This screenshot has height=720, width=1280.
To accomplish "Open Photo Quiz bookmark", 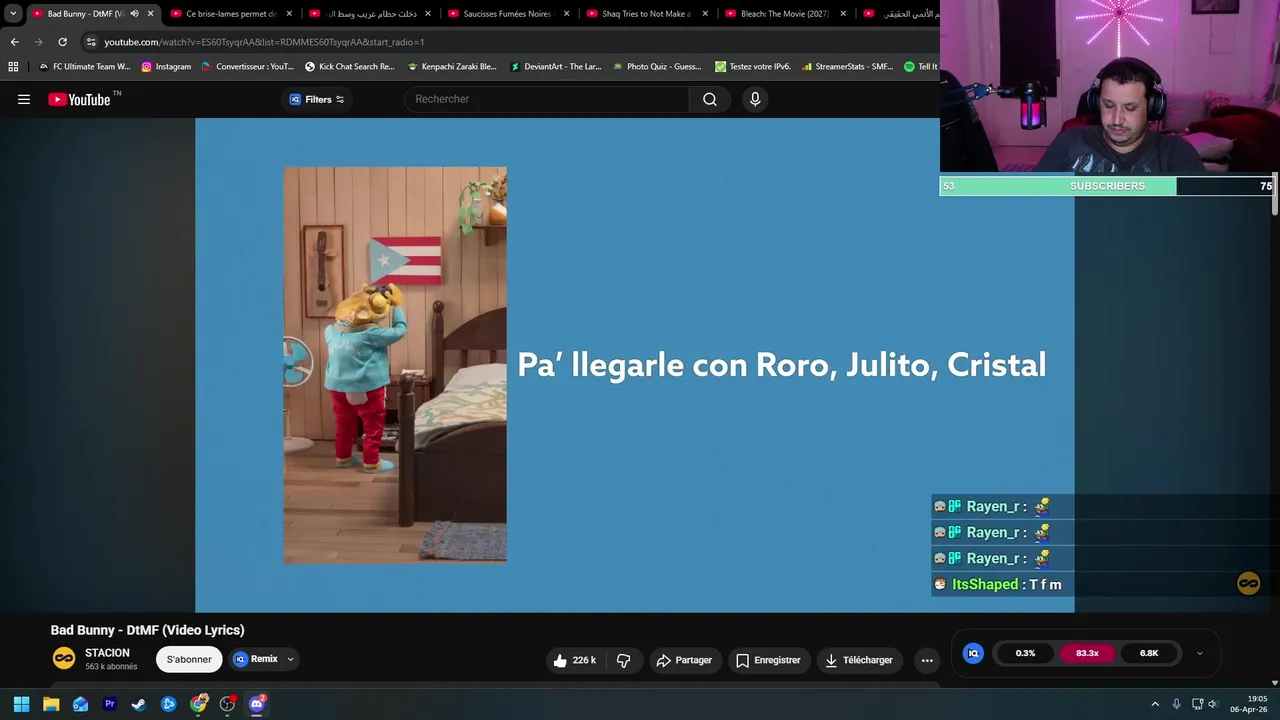I will point(657,67).
